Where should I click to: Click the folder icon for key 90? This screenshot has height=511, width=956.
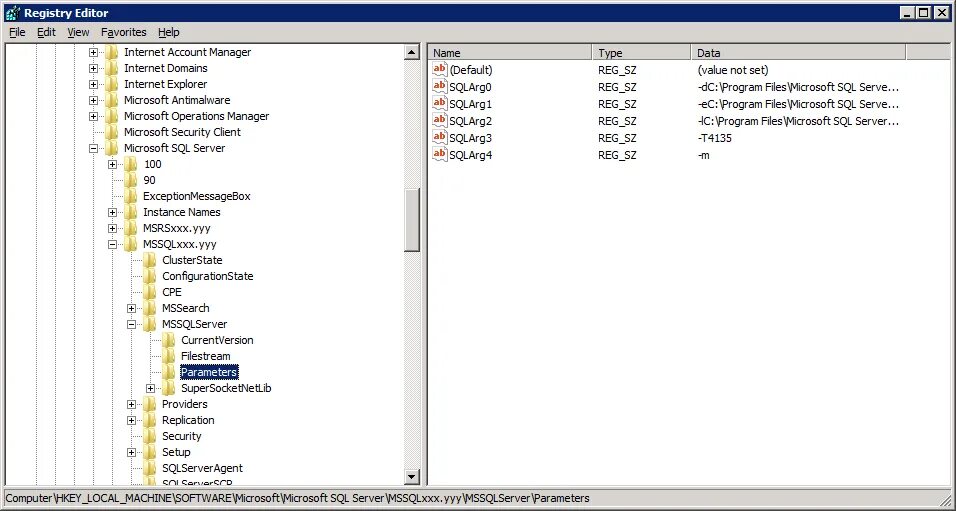pyautogui.click(x=131, y=180)
